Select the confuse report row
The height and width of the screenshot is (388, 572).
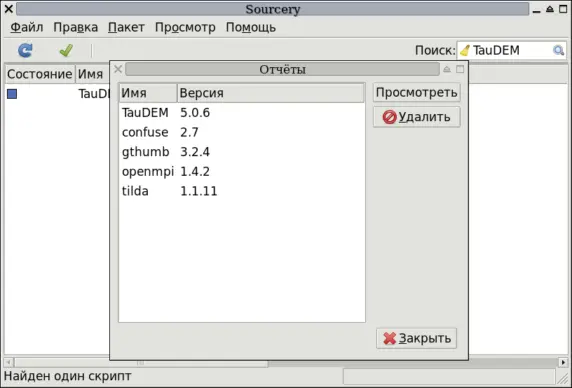click(x=242, y=132)
